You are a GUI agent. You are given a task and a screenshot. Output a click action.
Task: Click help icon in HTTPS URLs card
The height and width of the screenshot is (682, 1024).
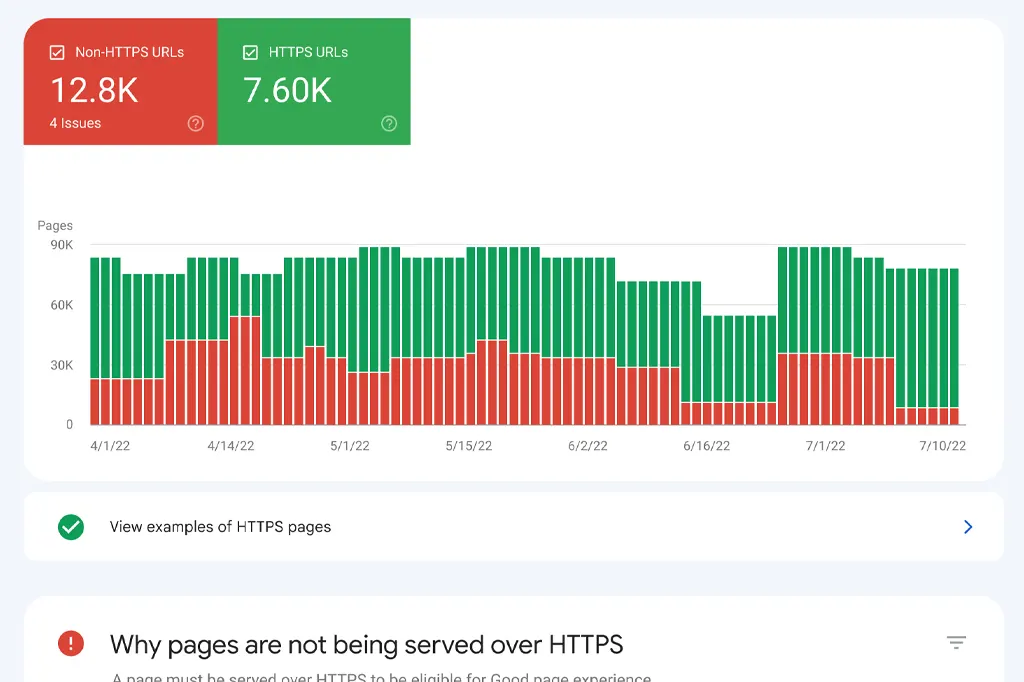click(x=389, y=124)
